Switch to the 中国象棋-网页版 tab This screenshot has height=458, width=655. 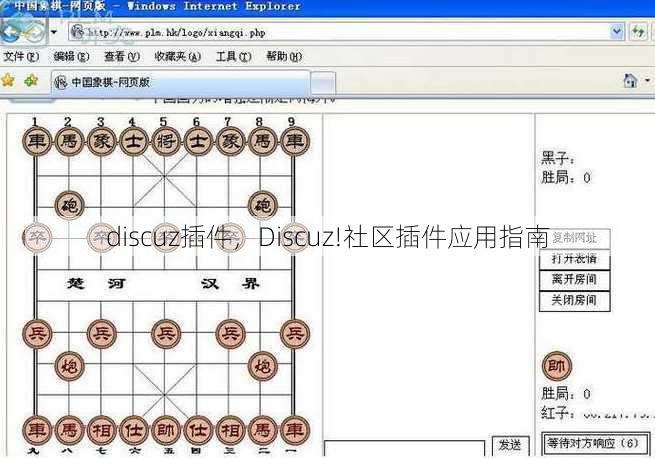pos(181,82)
